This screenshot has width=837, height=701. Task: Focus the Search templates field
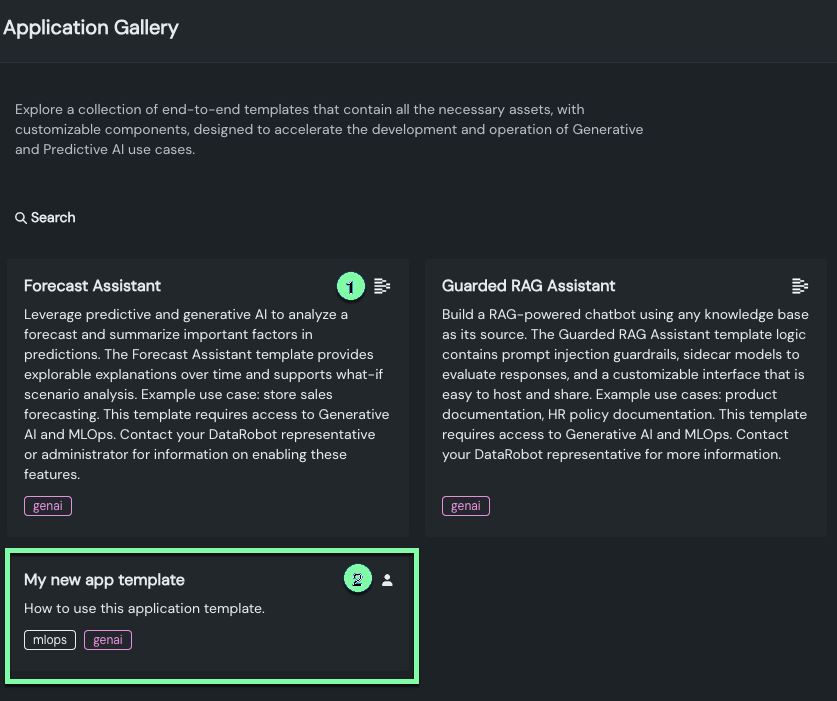(x=53, y=218)
